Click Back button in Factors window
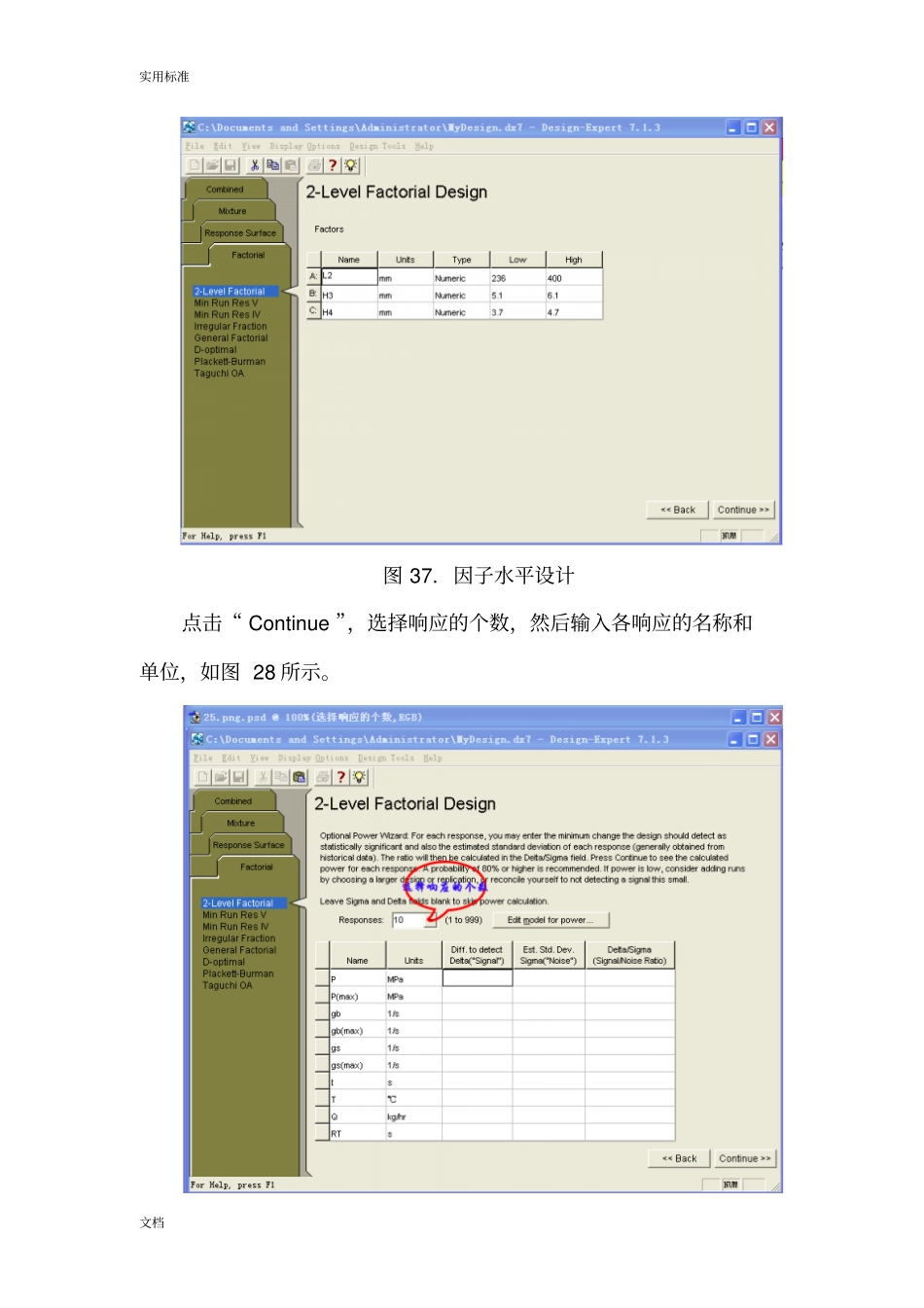 (678, 510)
